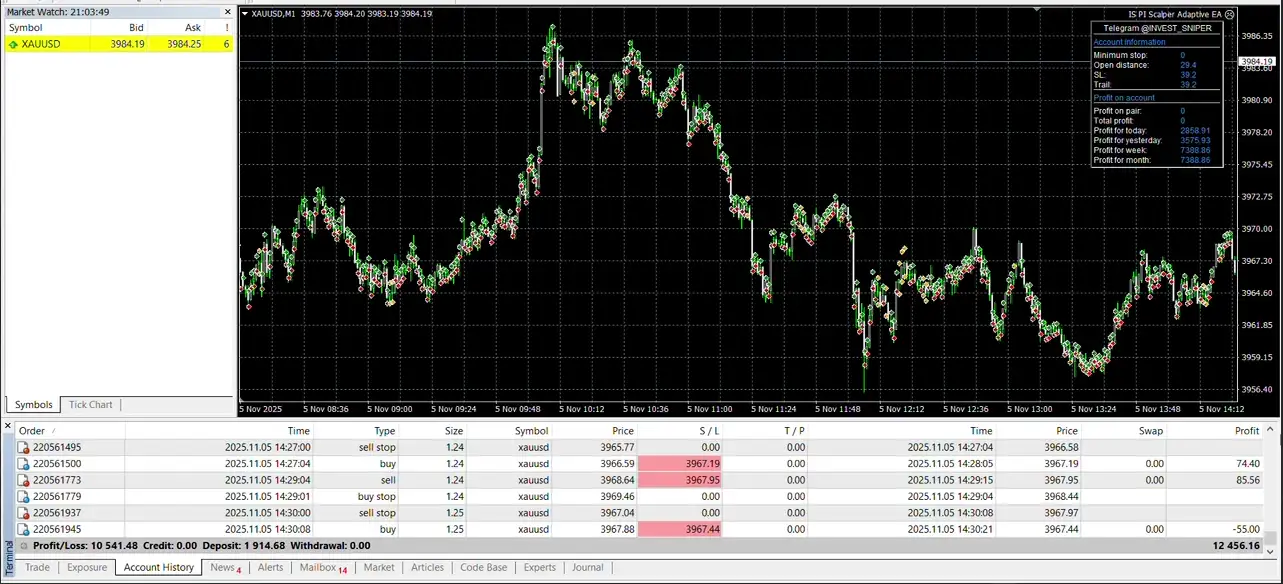Sort history by the Profit column header
1283x584 pixels.
pyautogui.click(x=1246, y=431)
